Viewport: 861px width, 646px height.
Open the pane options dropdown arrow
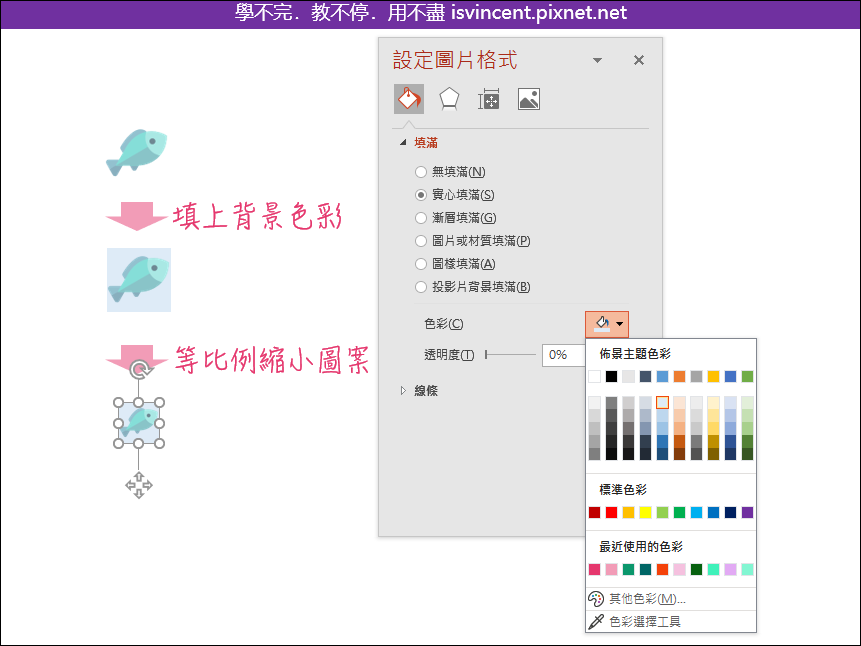click(597, 60)
